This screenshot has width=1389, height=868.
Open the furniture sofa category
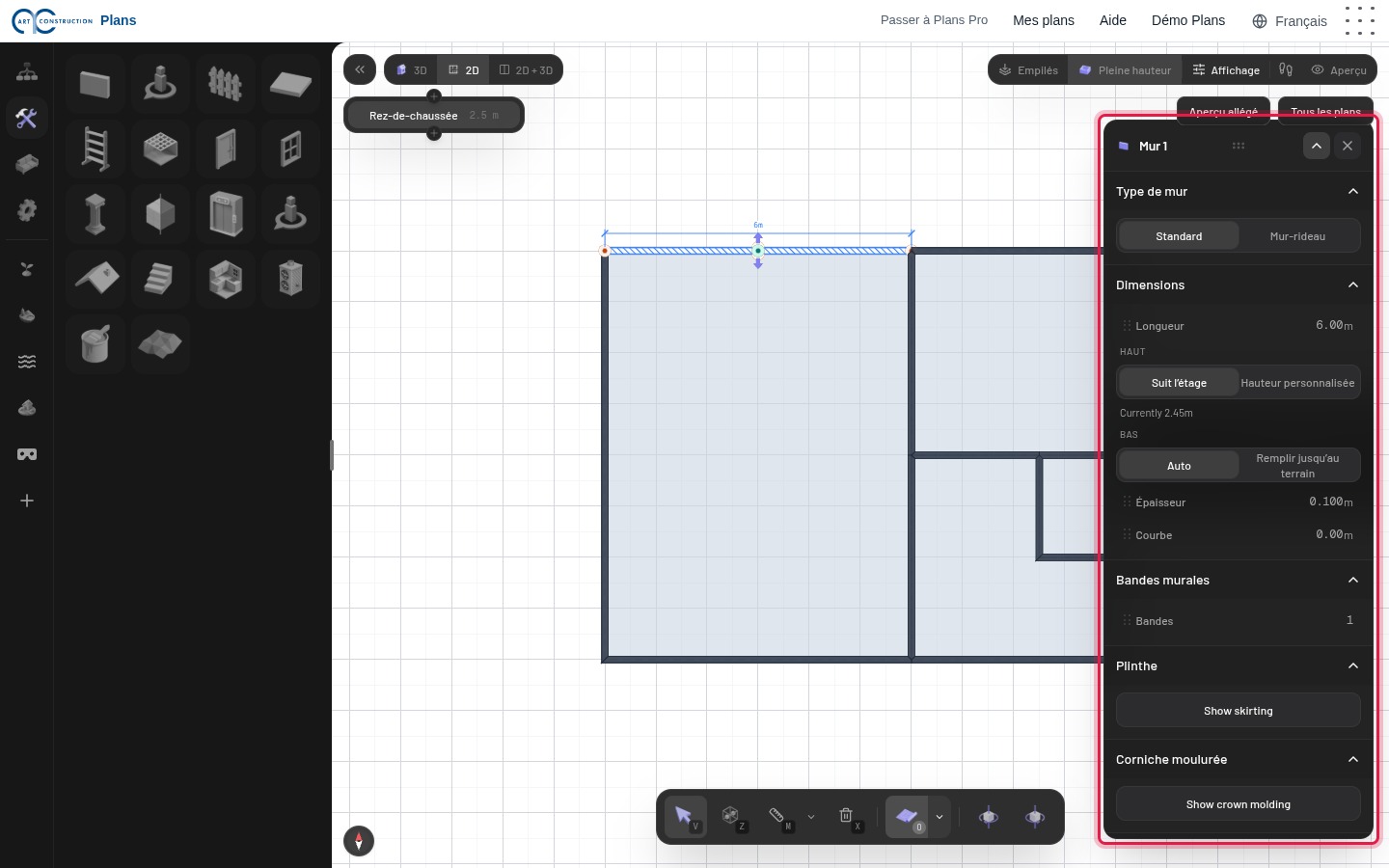tap(27, 164)
